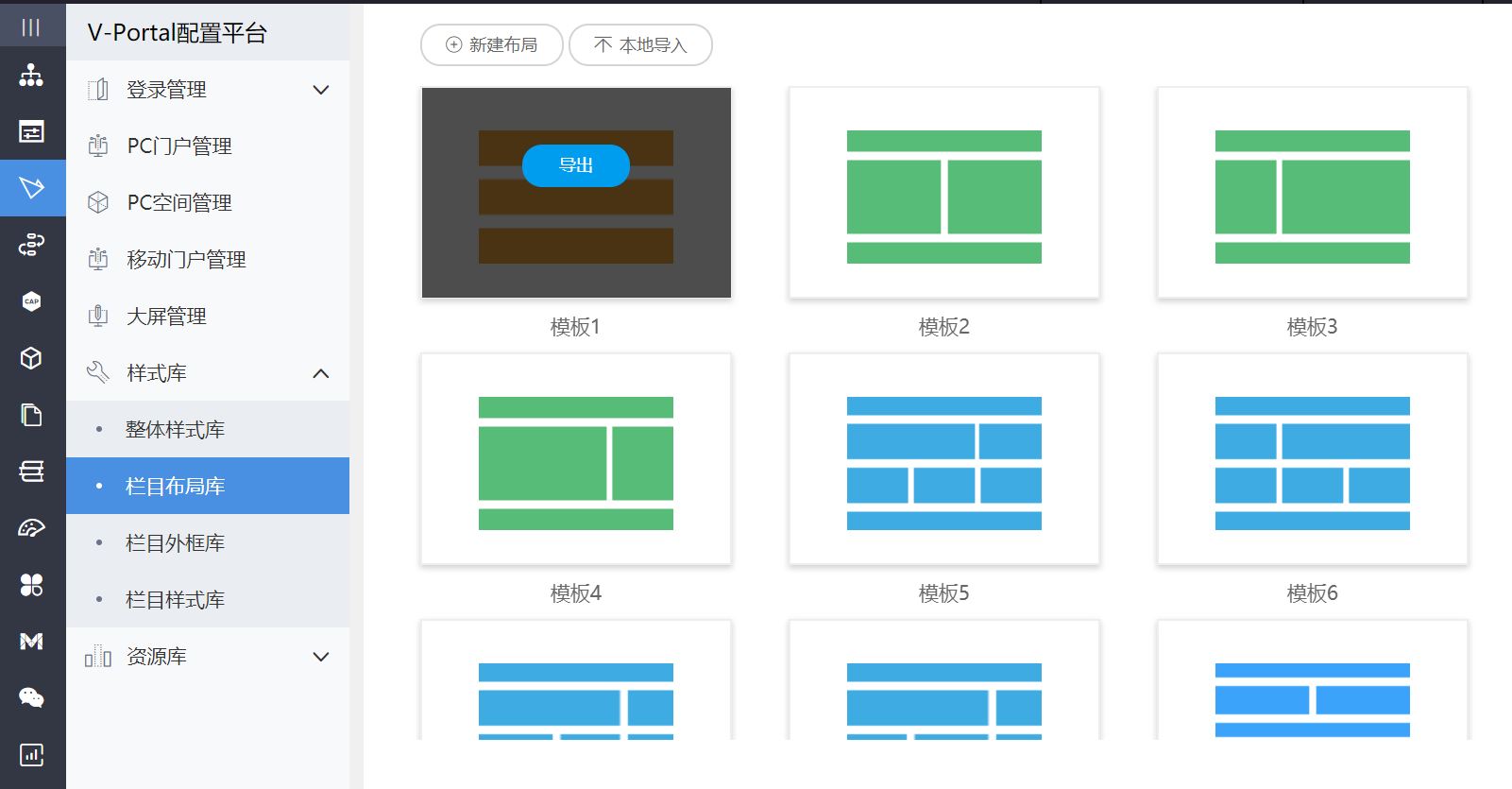Screen dimensions: 1512x789
Task: Open the CAP hexagon icon in sidebar
Action: click(31, 301)
